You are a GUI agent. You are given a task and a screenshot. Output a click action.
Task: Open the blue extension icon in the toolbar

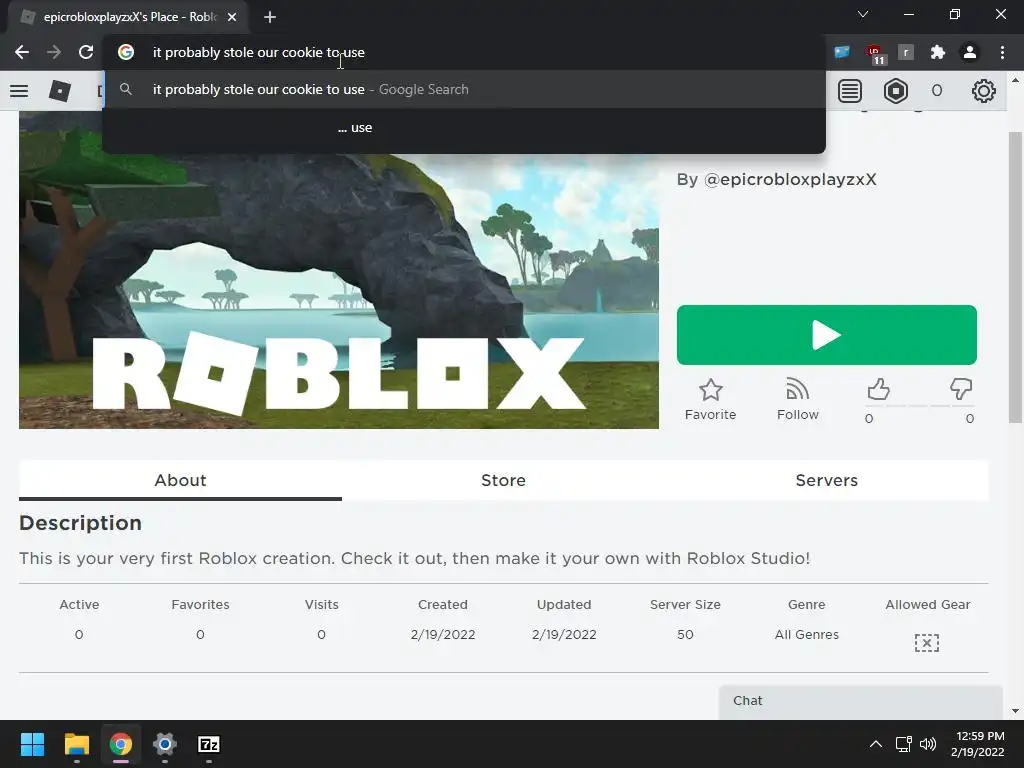[x=842, y=52]
